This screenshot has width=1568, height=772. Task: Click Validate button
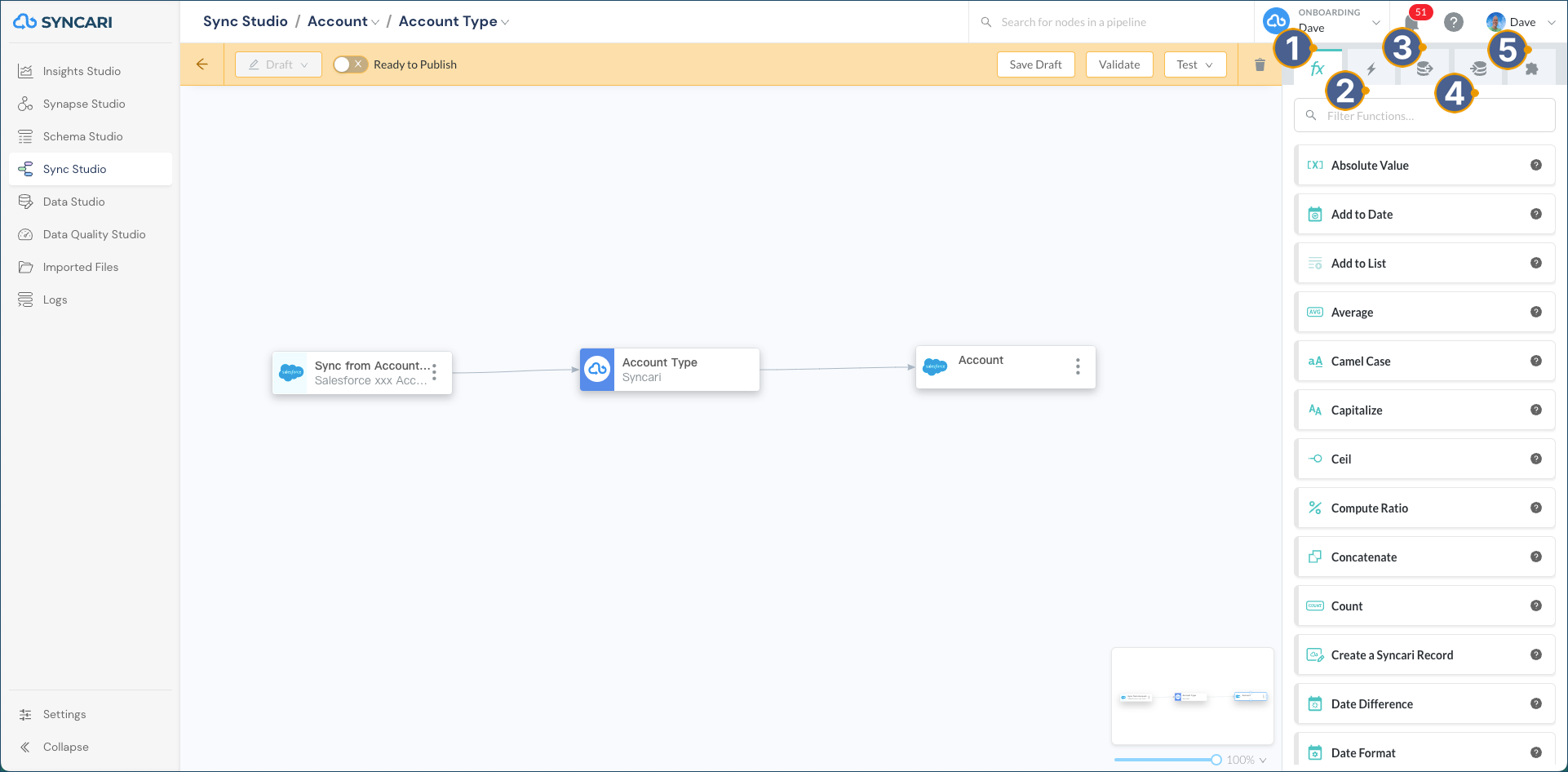click(1119, 64)
